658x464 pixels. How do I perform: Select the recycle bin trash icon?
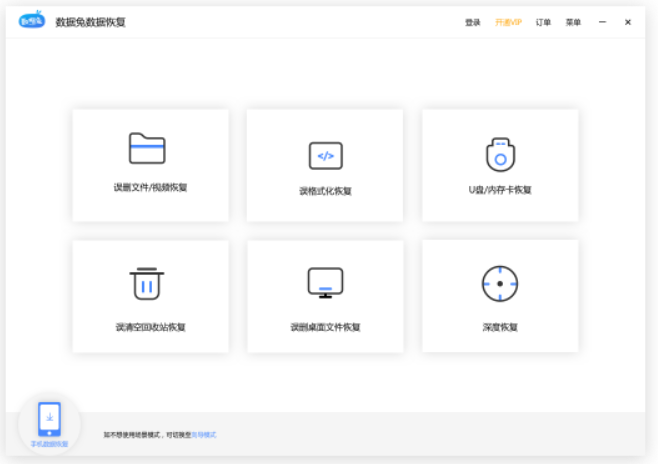[147, 284]
